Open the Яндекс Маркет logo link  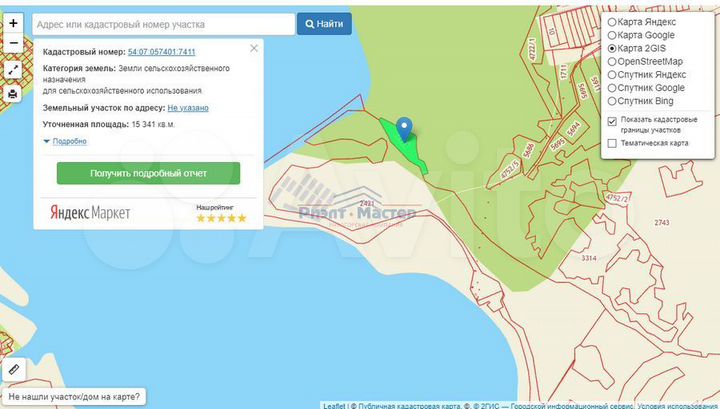click(x=90, y=213)
